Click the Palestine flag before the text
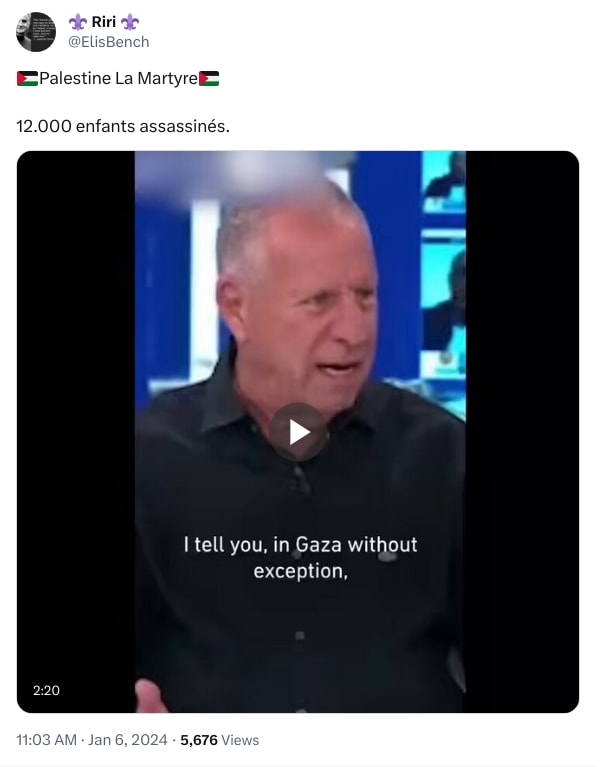This screenshot has height=767, width=611. point(27,78)
